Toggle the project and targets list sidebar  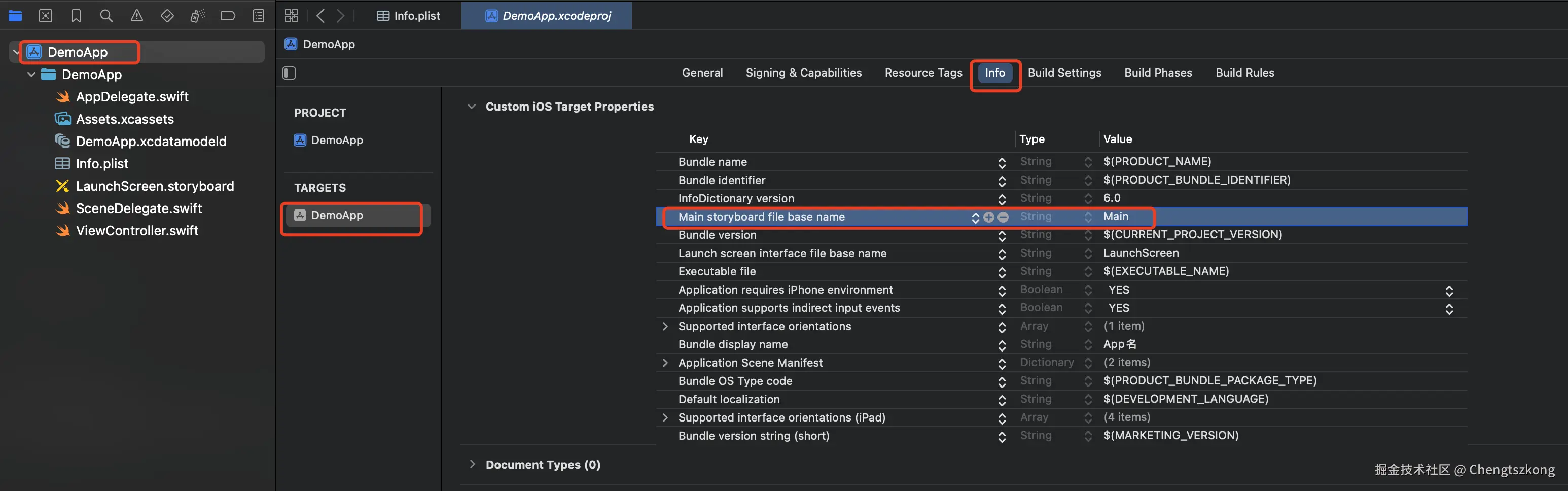tap(289, 73)
